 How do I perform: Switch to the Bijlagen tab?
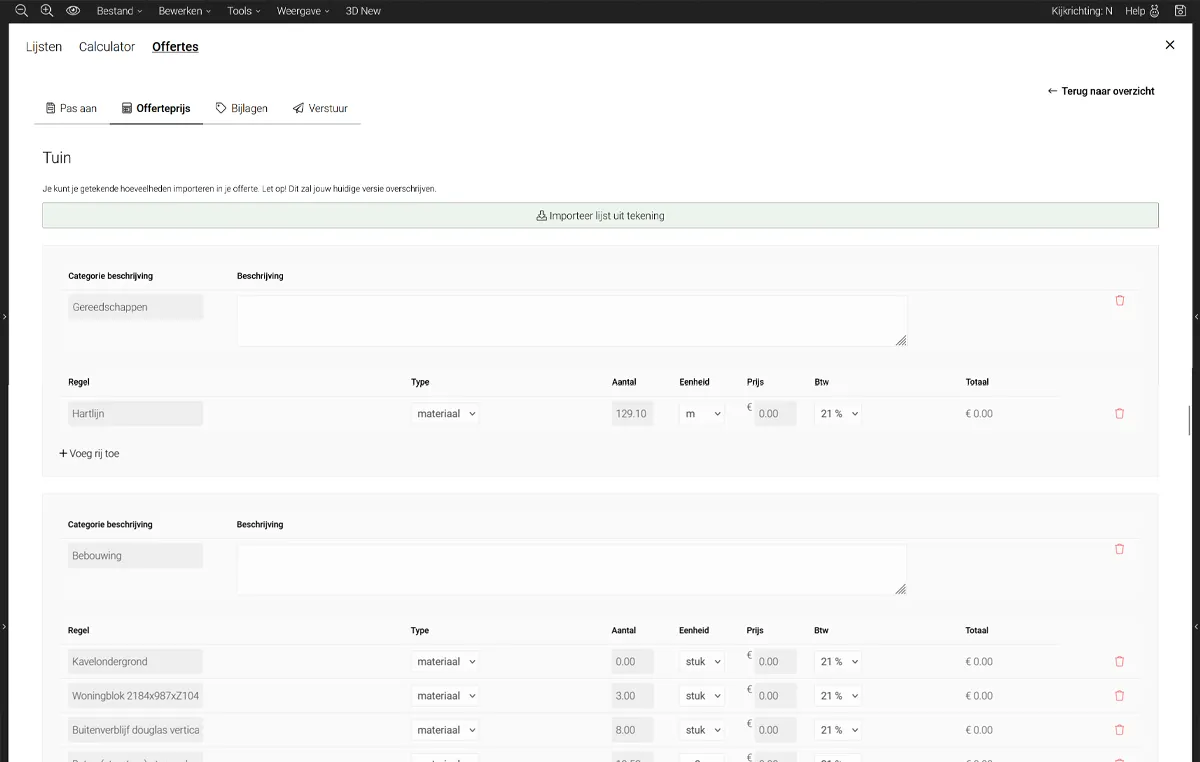pyautogui.click(x=241, y=108)
